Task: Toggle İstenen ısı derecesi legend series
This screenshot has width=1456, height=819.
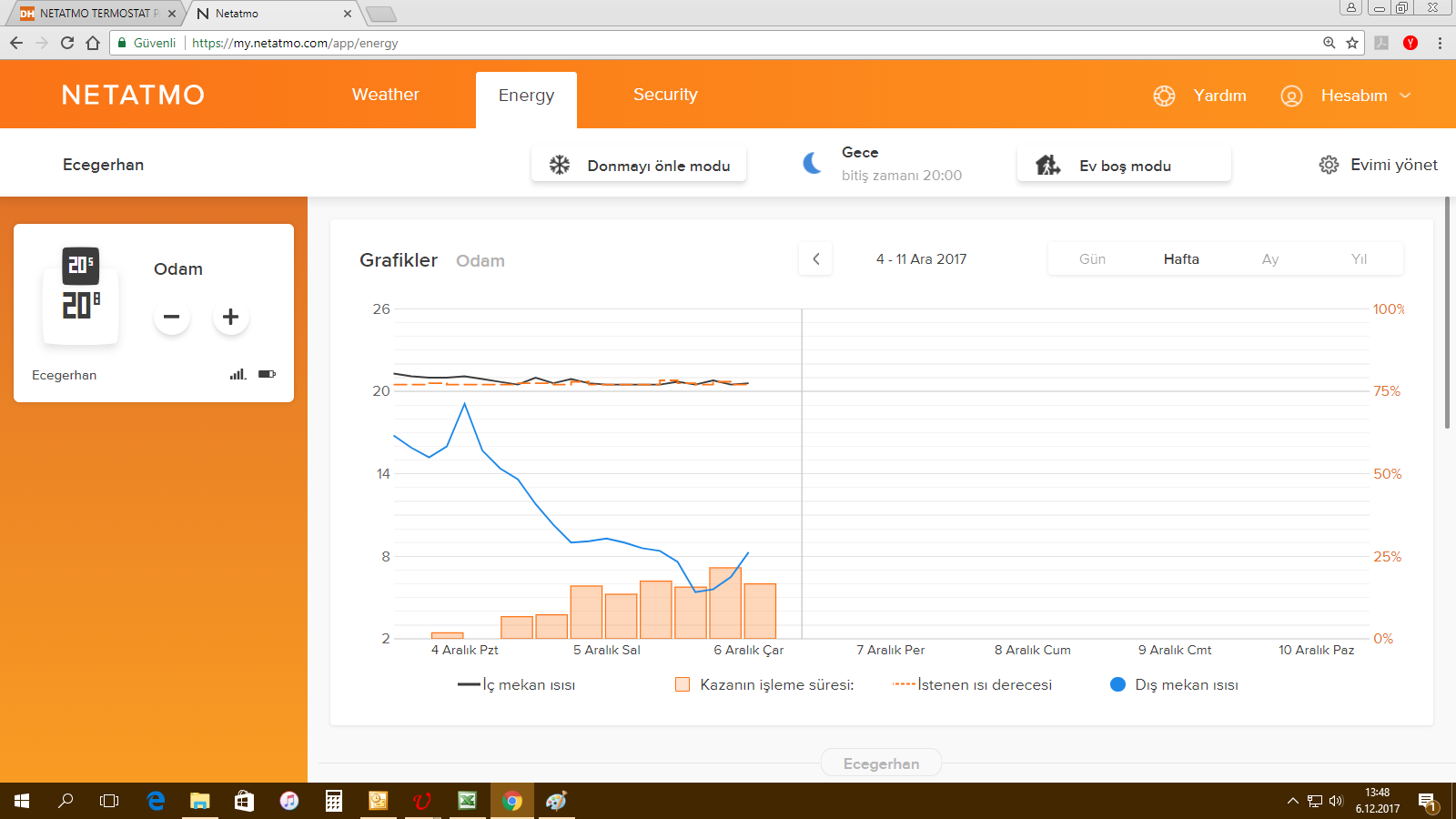Action: [x=972, y=684]
